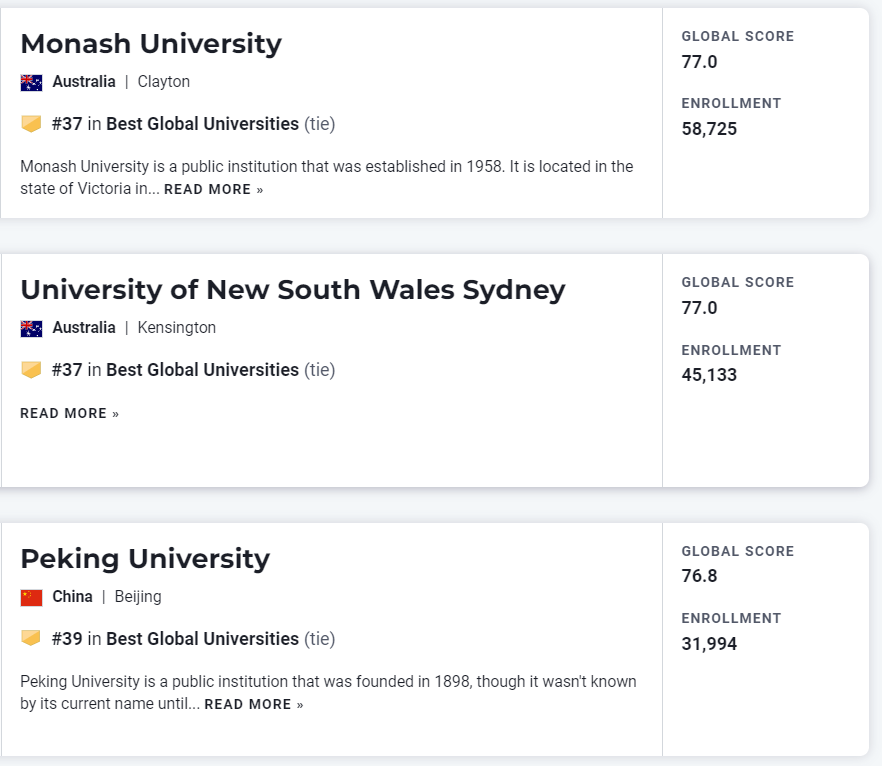This screenshot has width=882, height=766.
Task: Expand READ MORE for Peking University description
Action: [x=253, y=705]
